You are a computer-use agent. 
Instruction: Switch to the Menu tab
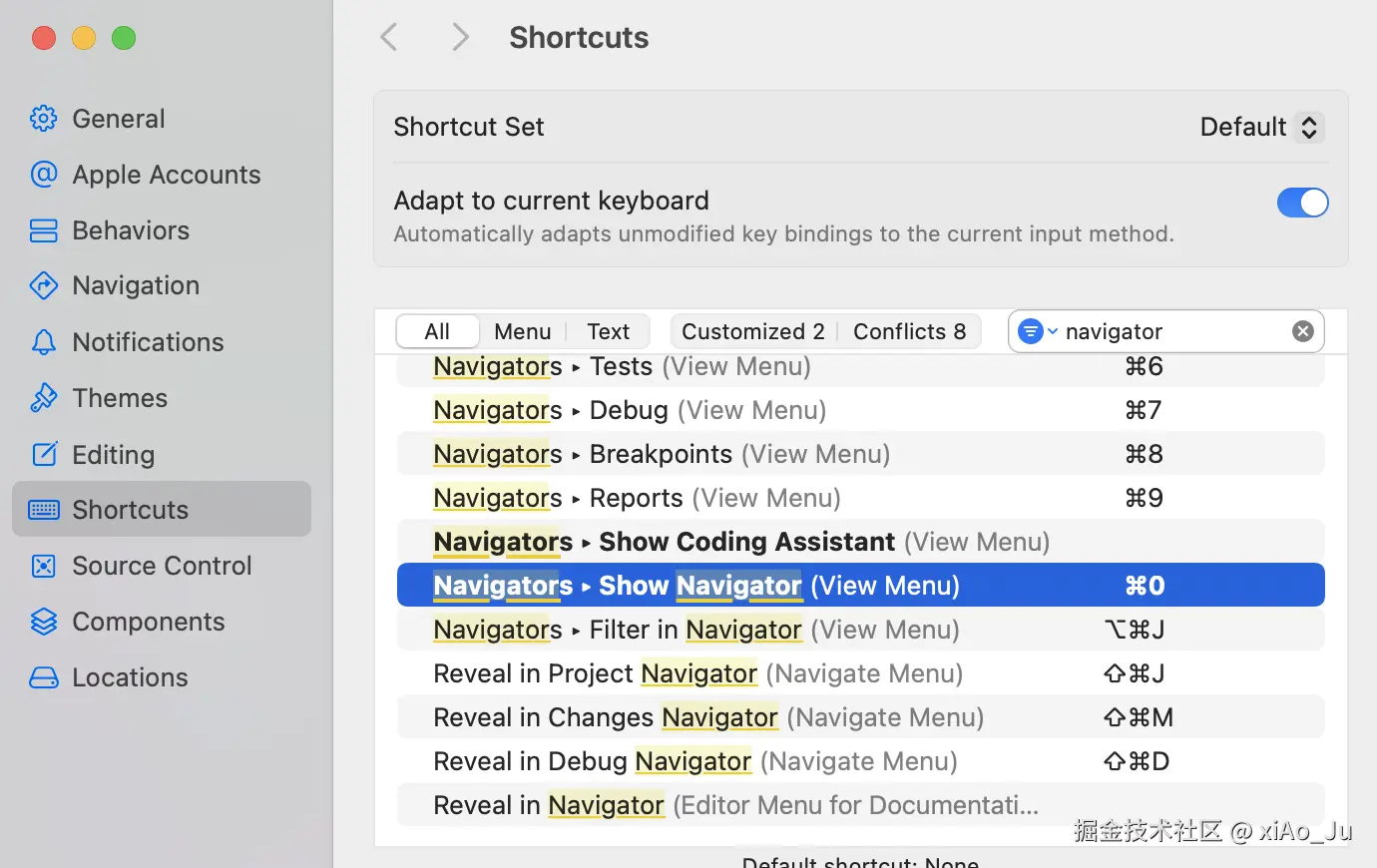click(522, 331)
